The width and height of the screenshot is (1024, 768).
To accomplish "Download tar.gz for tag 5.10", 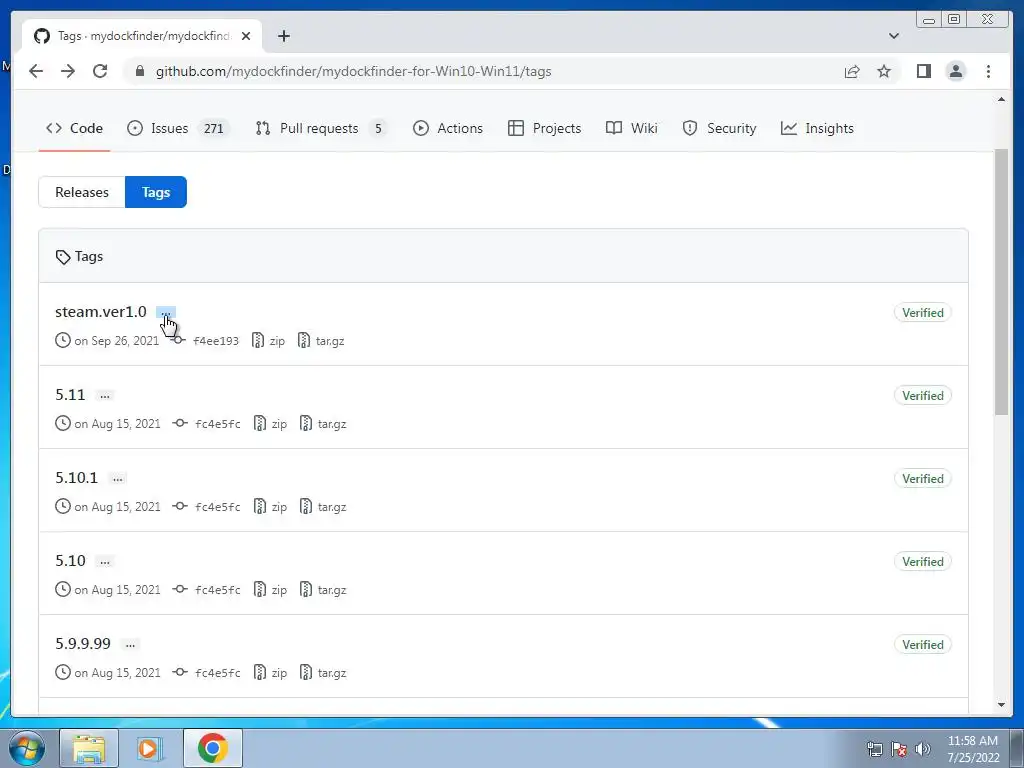I will [x=323, y=590].
